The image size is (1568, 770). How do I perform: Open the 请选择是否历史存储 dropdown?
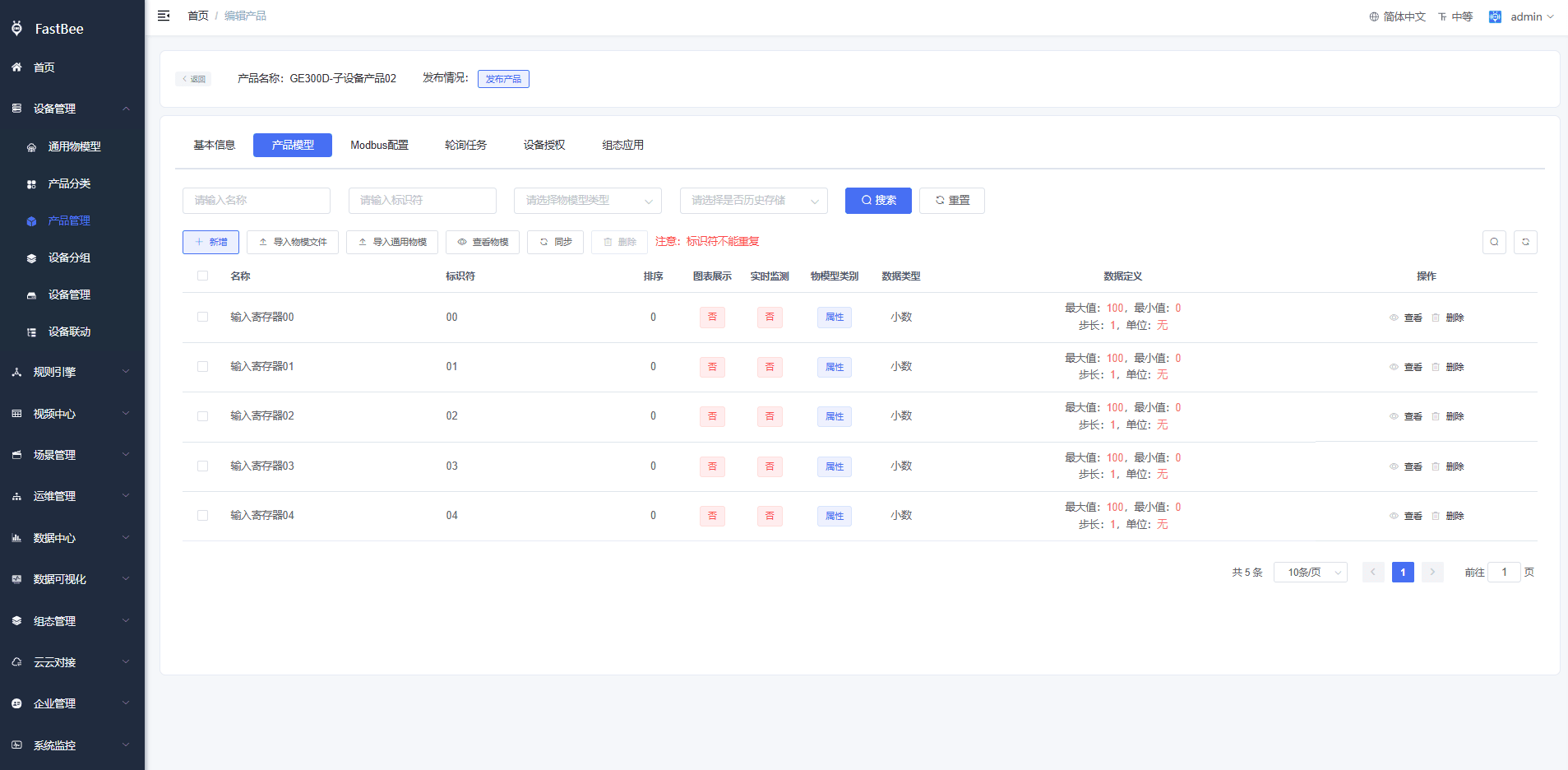click(x=754, y=201)
